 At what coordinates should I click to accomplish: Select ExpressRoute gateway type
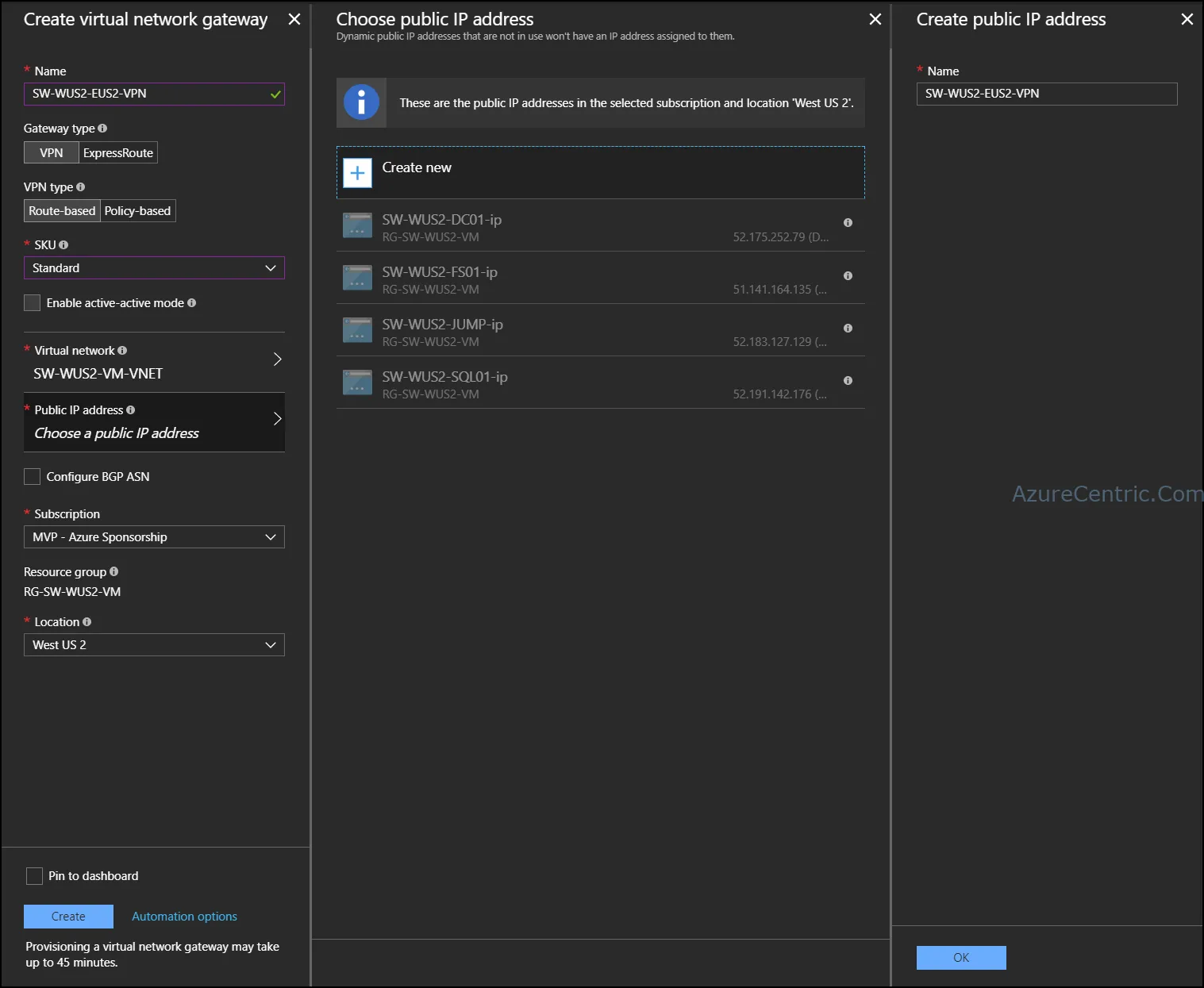(118, 153)
